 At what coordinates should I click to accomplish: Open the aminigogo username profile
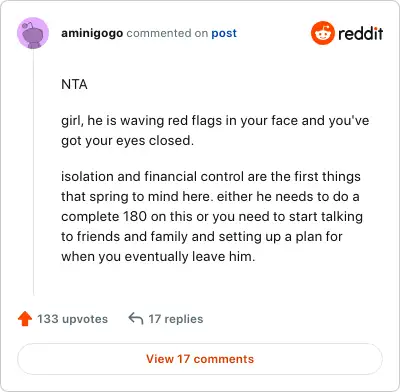point(92,33)
